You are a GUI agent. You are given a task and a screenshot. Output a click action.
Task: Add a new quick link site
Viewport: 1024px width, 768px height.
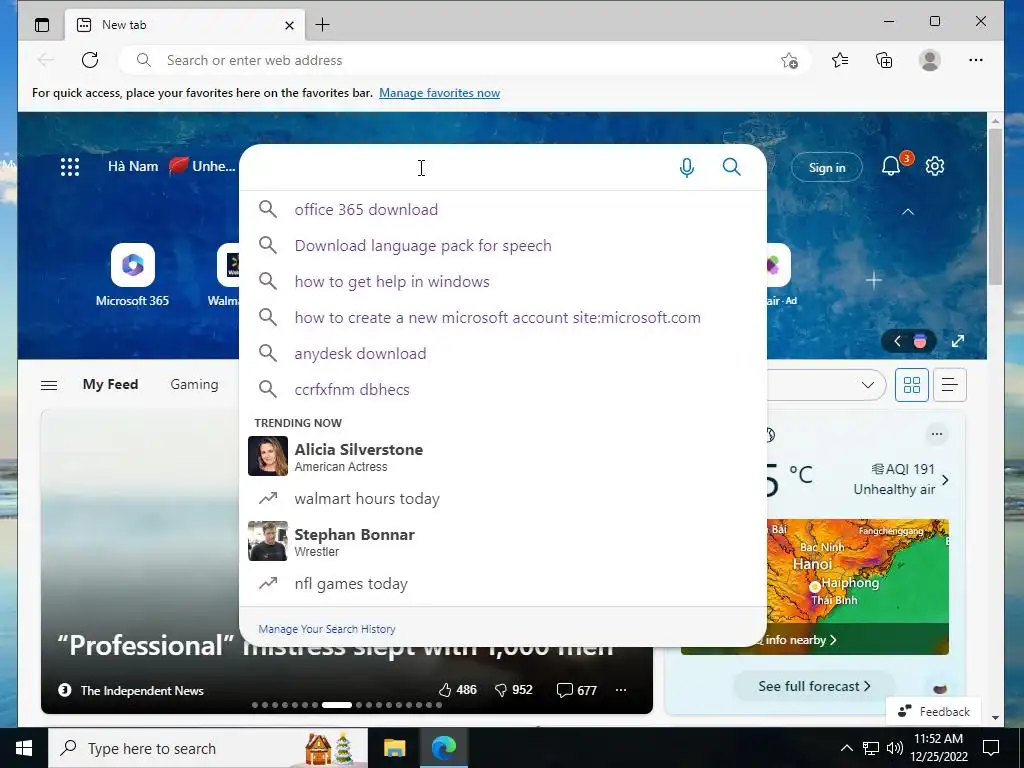coord(873,280)
